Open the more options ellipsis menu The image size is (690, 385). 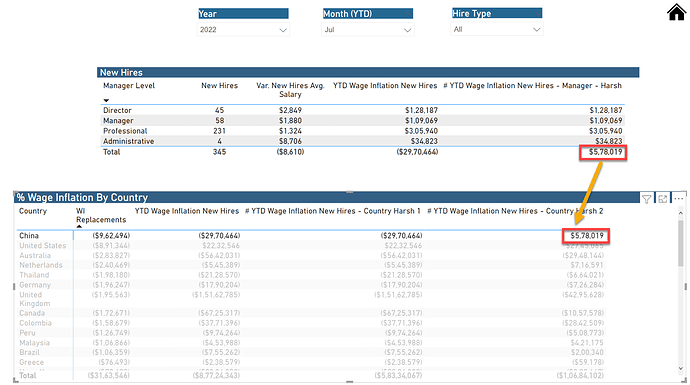tap(678, 199)
